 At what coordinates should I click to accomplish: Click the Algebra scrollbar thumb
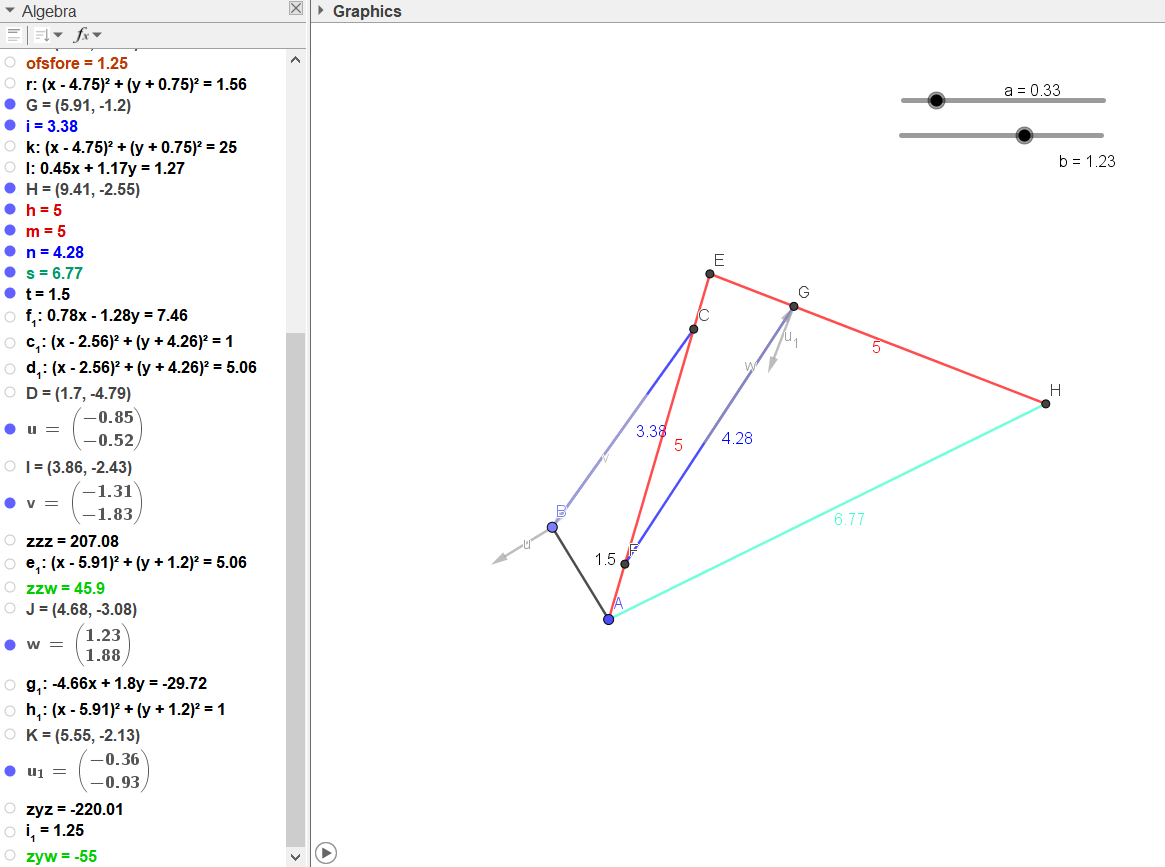pyautogui.click(x=295, y=588)
